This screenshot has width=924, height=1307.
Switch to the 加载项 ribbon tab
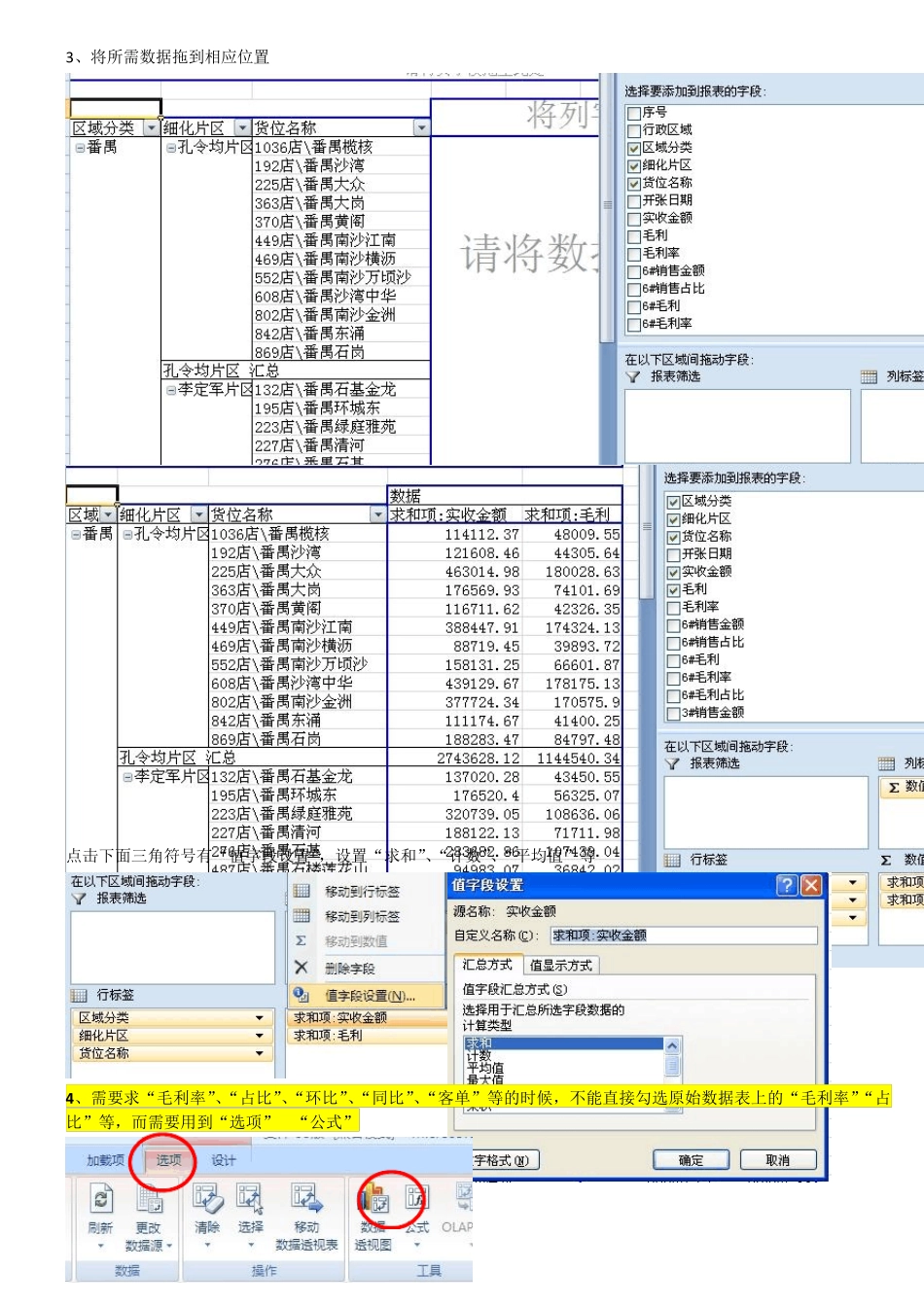point(105,1160)
